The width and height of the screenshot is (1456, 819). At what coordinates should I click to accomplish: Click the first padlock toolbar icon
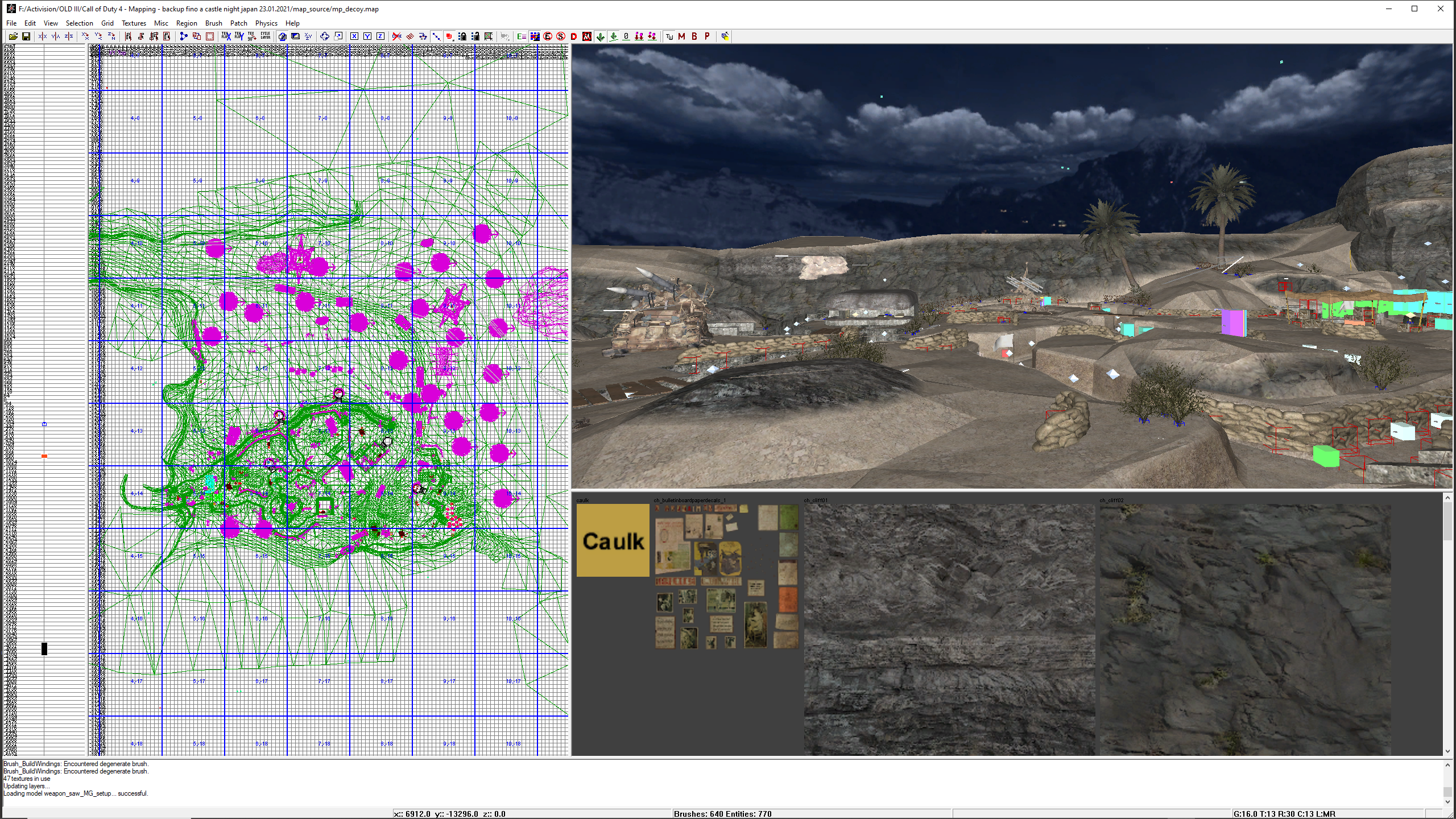point(462,36)
